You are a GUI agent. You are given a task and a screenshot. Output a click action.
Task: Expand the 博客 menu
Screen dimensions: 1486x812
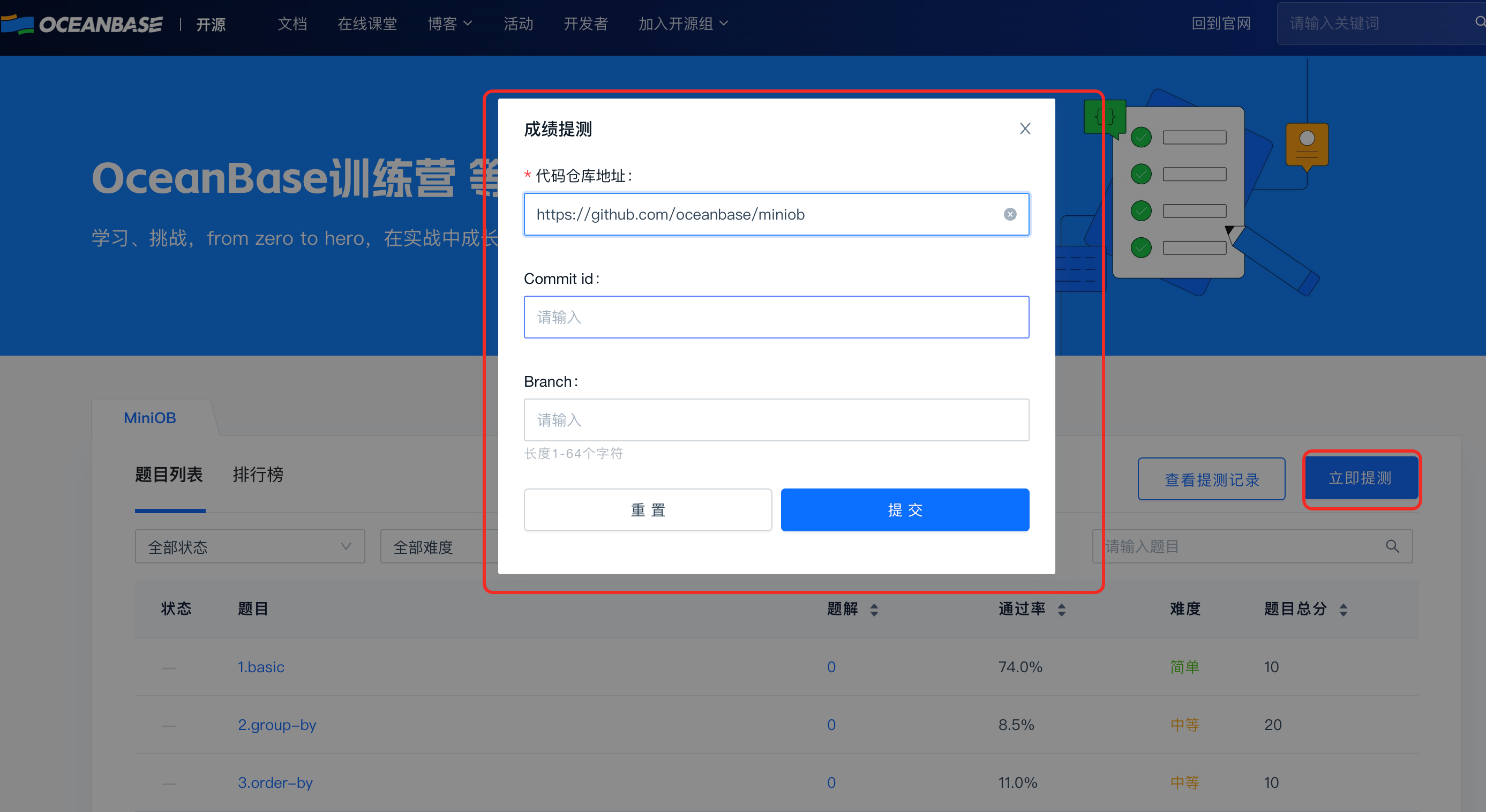[449, 24]
